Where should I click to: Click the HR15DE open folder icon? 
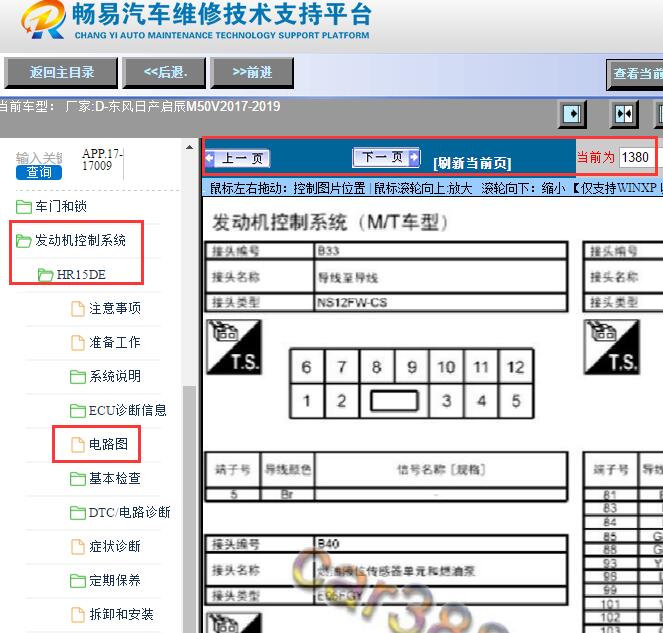[45, 275]
